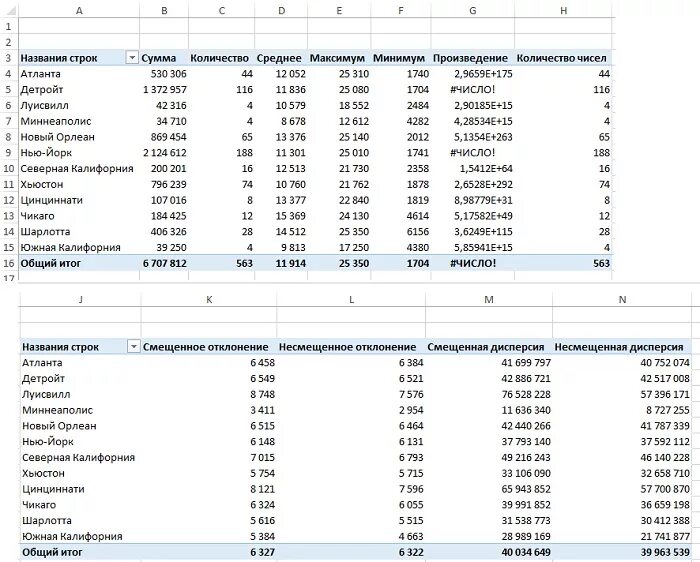Viewport: 700px width, 562px height.
Task: Click 'Чикаго' in the top table
Action: point(37,216)
